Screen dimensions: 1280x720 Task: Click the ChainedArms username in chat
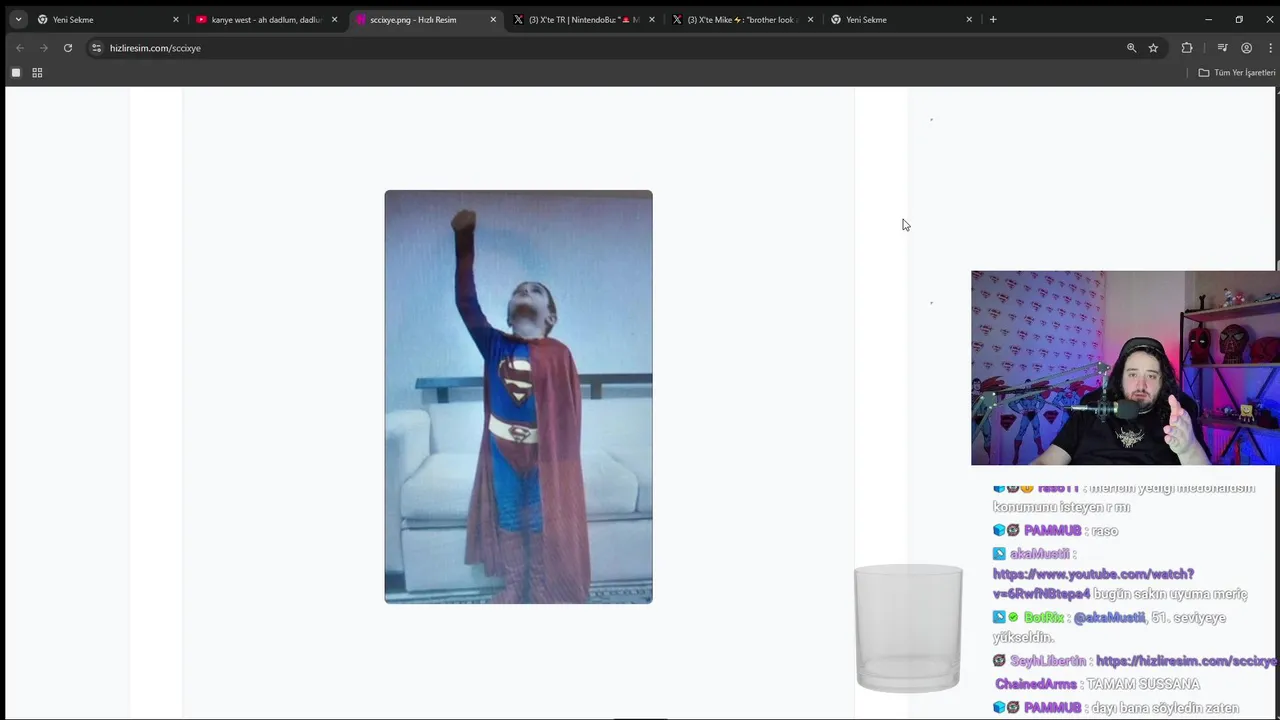click(x=1036, y=684)
